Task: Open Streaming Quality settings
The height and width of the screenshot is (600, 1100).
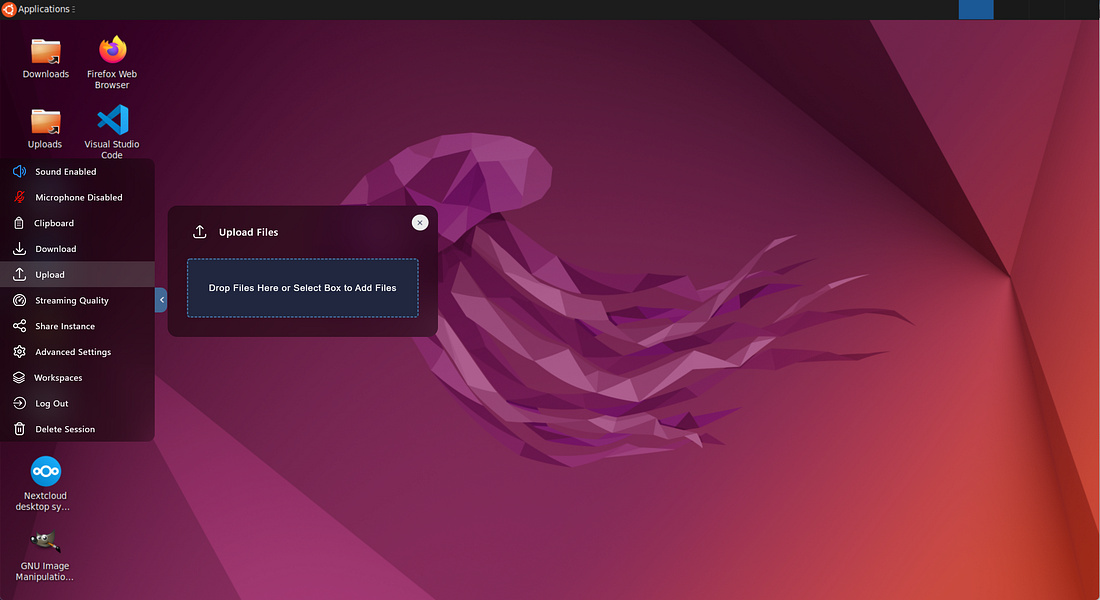Action: point(77,300)
